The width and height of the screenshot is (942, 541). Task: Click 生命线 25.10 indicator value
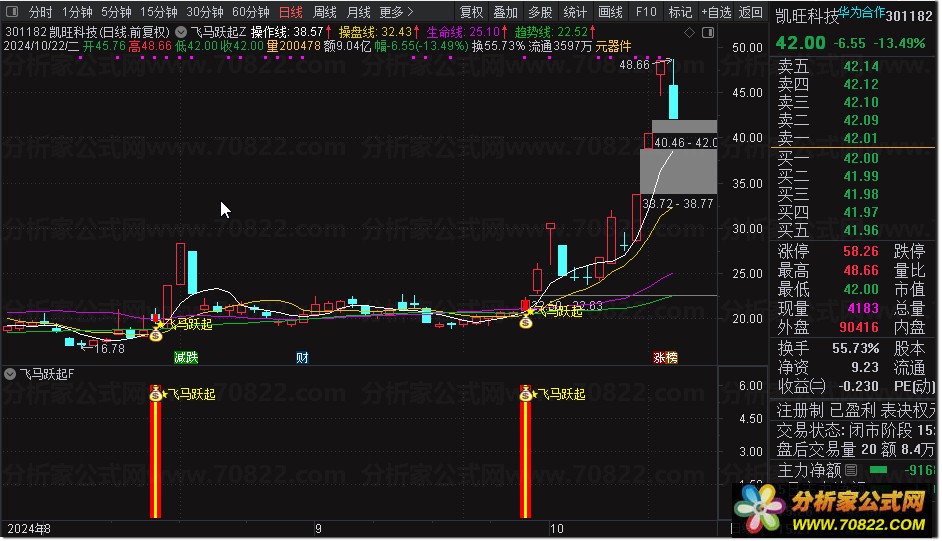click(467, 32)
